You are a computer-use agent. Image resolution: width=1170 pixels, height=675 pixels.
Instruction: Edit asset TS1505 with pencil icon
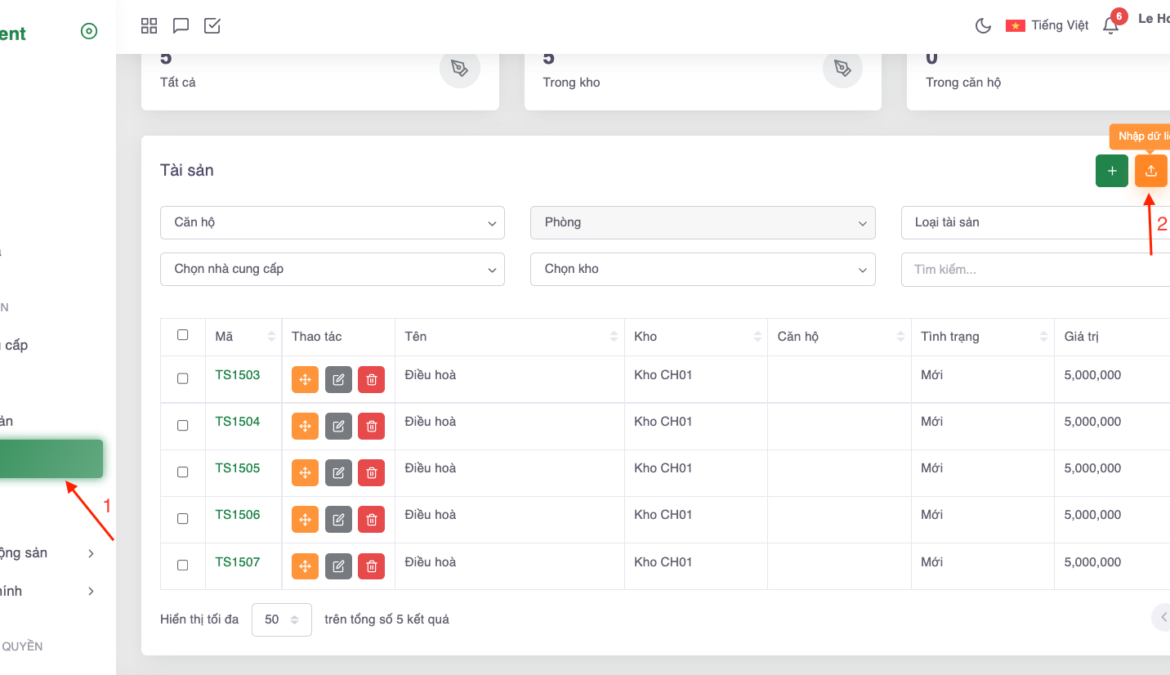338,473
